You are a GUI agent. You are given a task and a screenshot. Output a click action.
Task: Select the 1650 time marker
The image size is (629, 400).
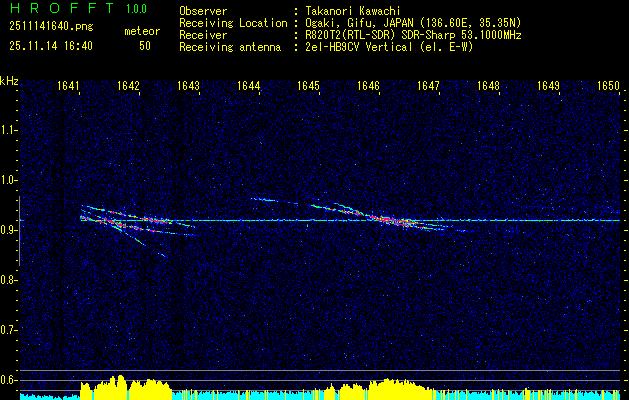click(608, 87)
